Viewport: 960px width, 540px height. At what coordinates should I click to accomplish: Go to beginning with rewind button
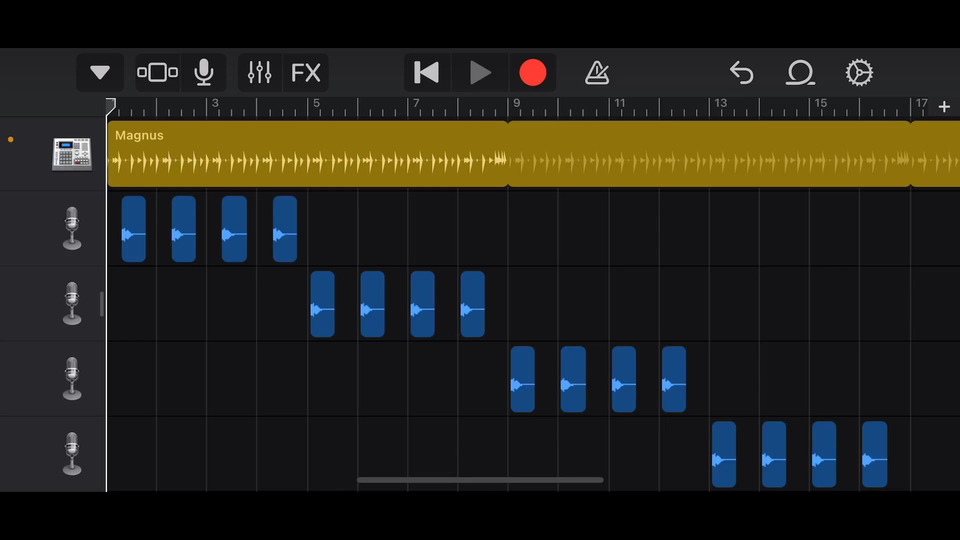[x=427, y=73]
